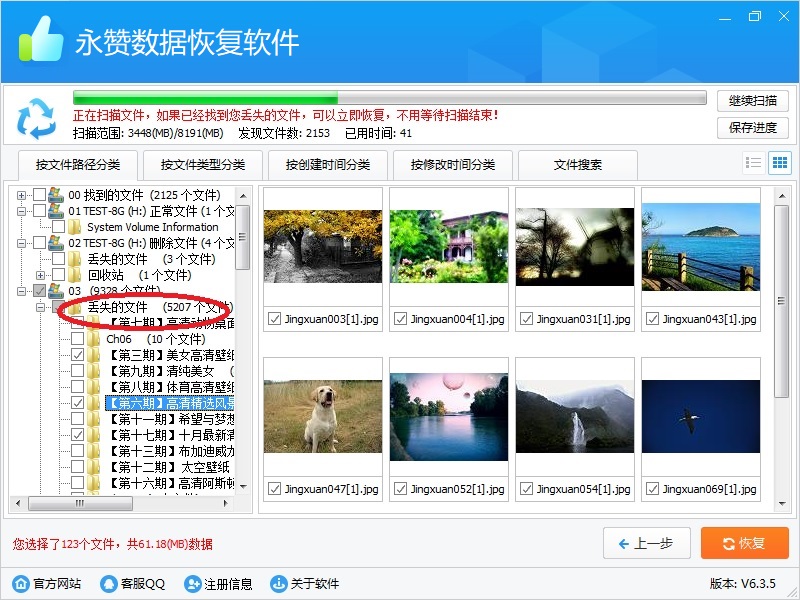
Task: Switch to thumbnail grid view icon
Action: pos(779,163)
